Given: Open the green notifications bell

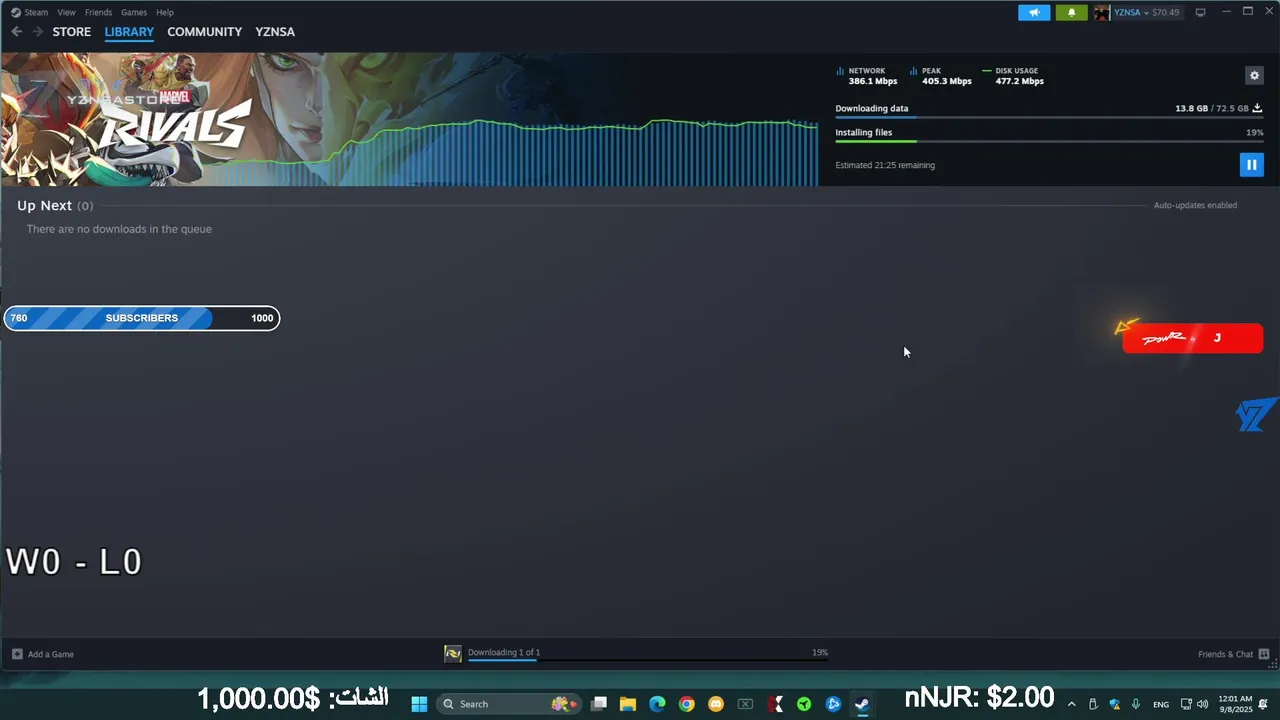Looking at the screenshot, I should tap(1071, 13).
